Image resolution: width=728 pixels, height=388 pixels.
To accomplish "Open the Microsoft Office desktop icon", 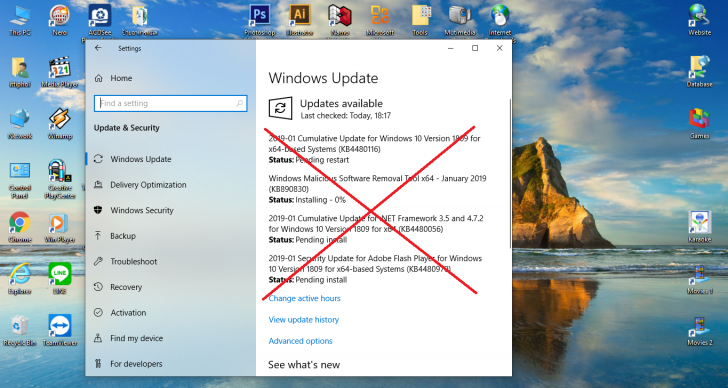I will click(380, 20).
